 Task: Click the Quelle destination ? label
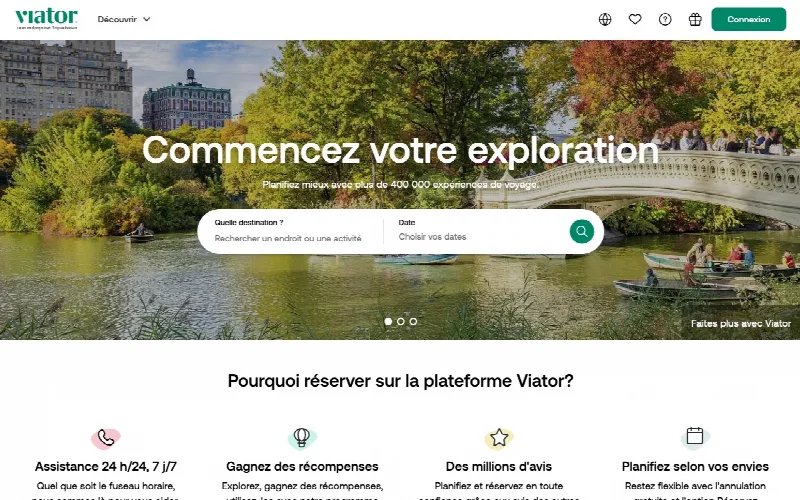[249, 222]
